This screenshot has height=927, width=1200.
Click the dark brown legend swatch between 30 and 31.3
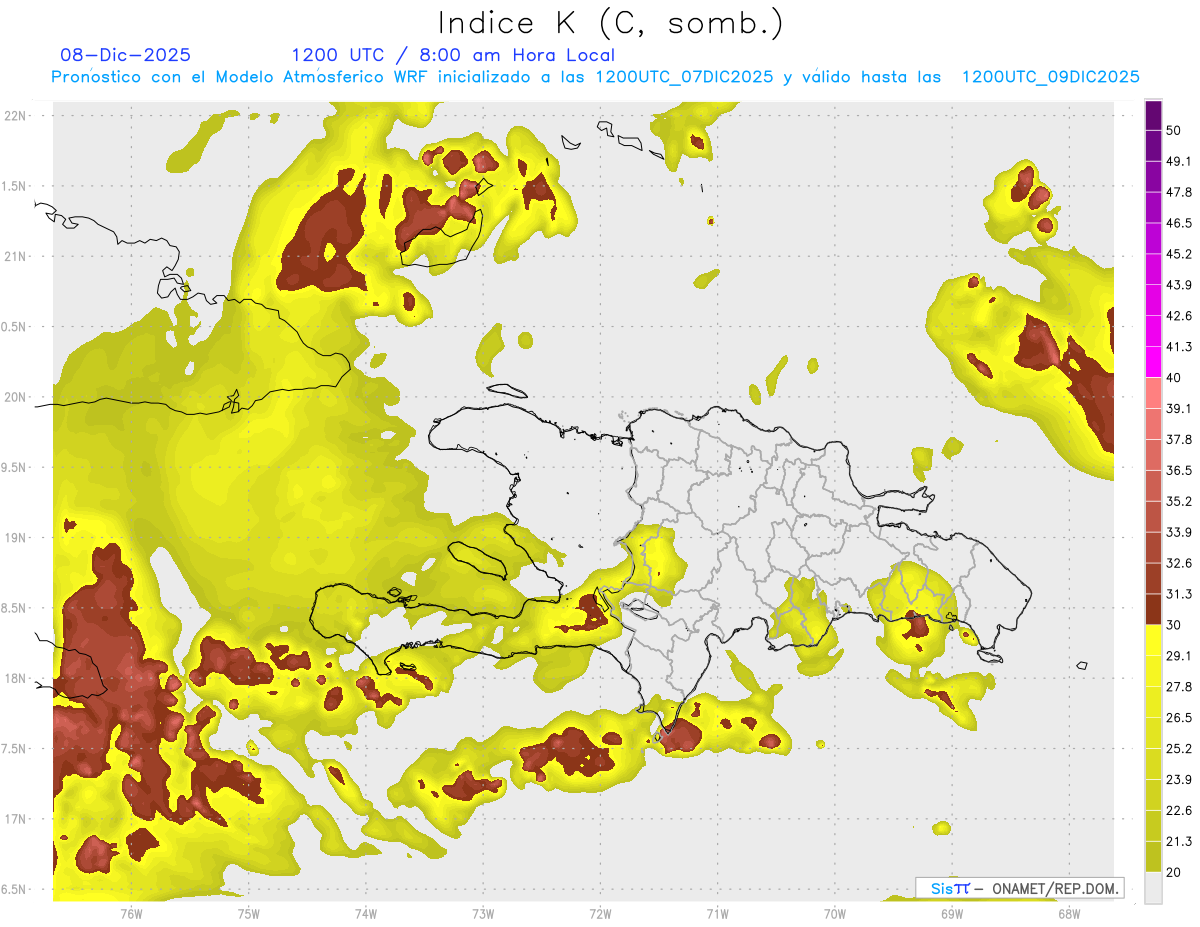(x=1153, y=609)
